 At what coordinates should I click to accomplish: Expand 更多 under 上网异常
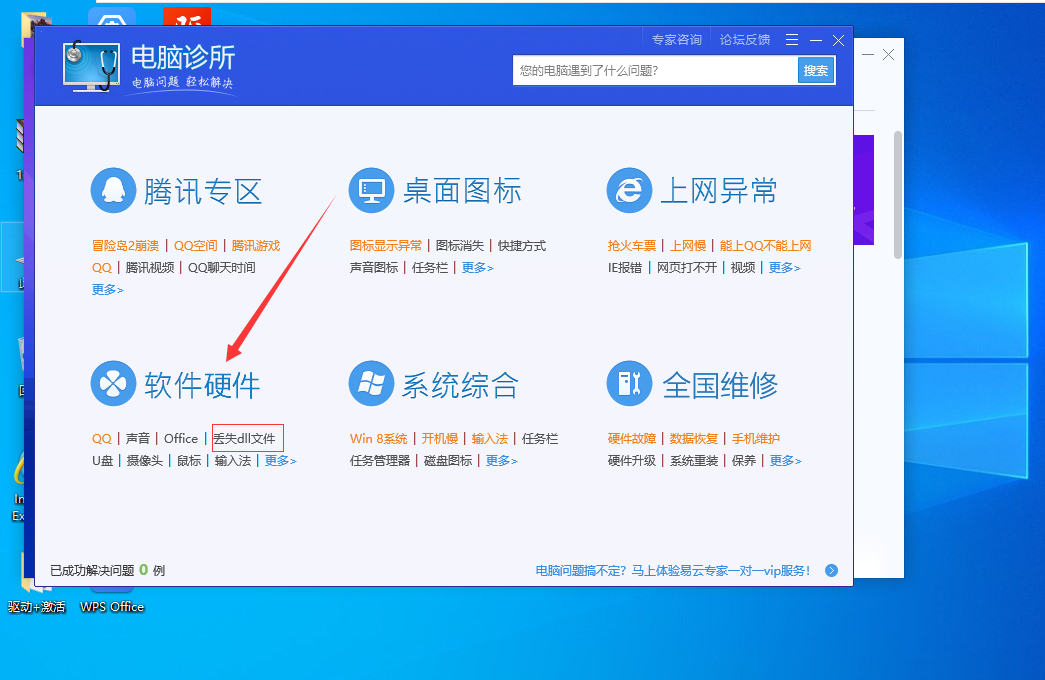(x=784, y=268)
